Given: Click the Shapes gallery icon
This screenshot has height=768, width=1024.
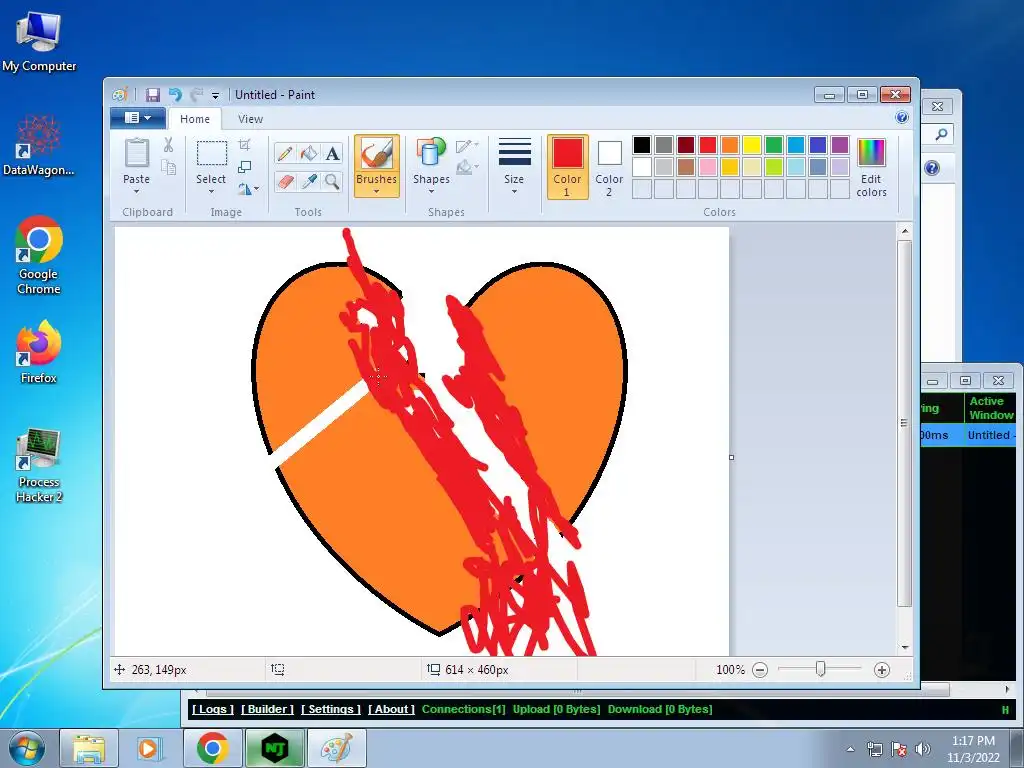Looking at the screenshot, I should point(431,152).
